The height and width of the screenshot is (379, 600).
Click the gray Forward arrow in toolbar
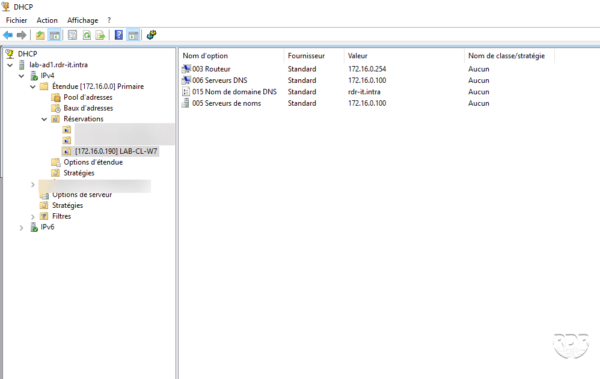(x=21, y=35)
